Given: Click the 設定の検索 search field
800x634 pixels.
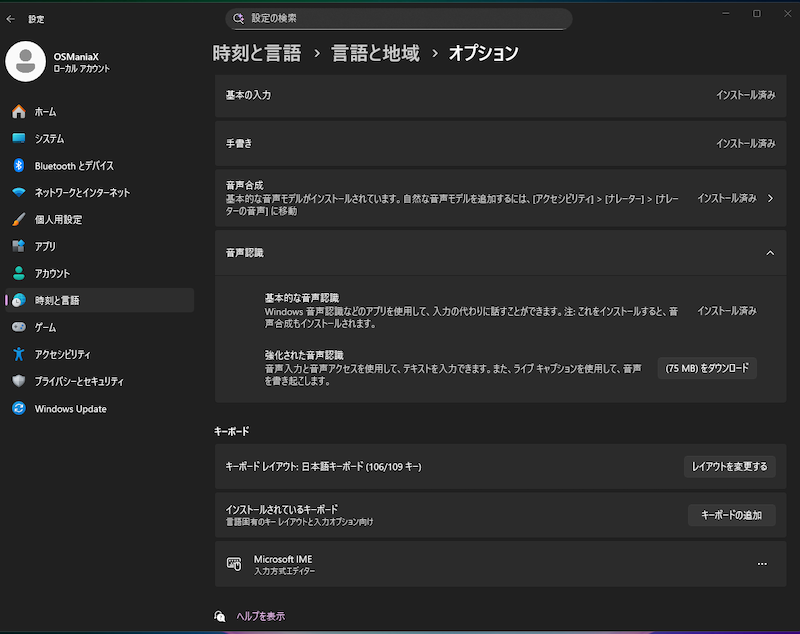Looking at the screenshot, I should tap(400, 18).
